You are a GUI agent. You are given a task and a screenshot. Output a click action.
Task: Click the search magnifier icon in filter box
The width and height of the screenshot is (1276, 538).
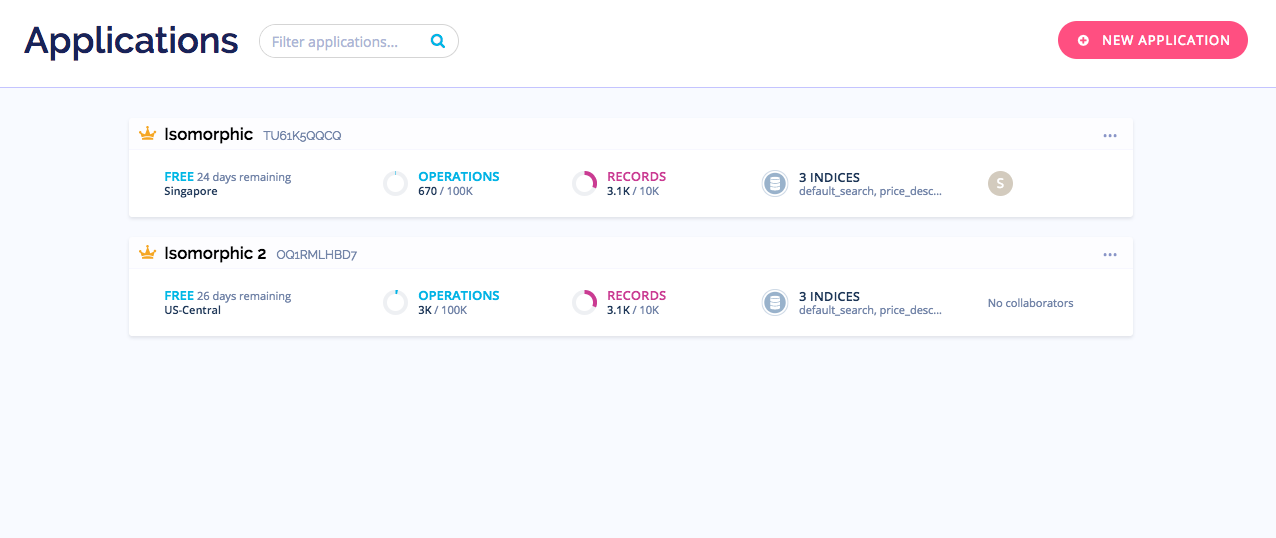tap(437, 41)
